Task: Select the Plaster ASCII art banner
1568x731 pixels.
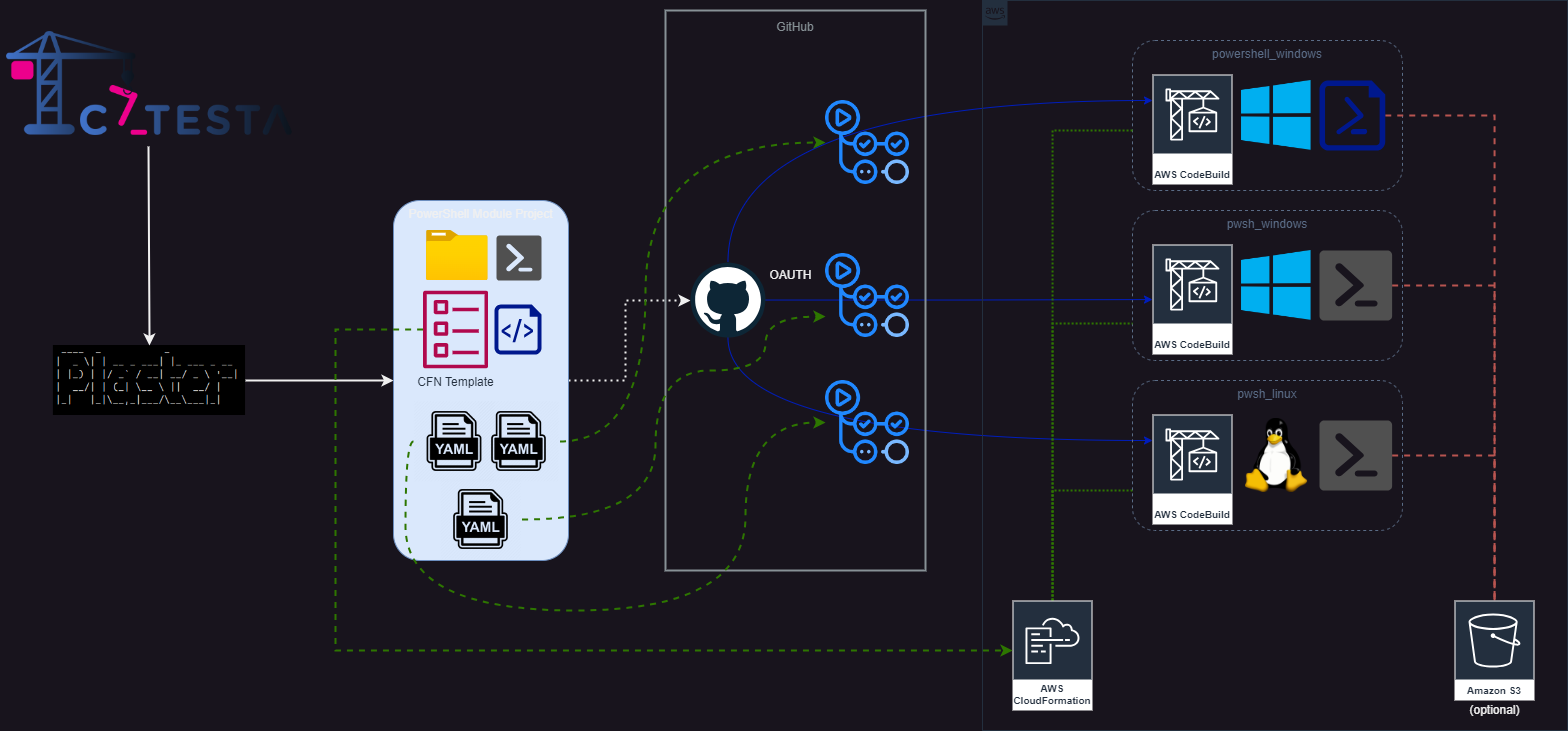Action: coord(150,381)
